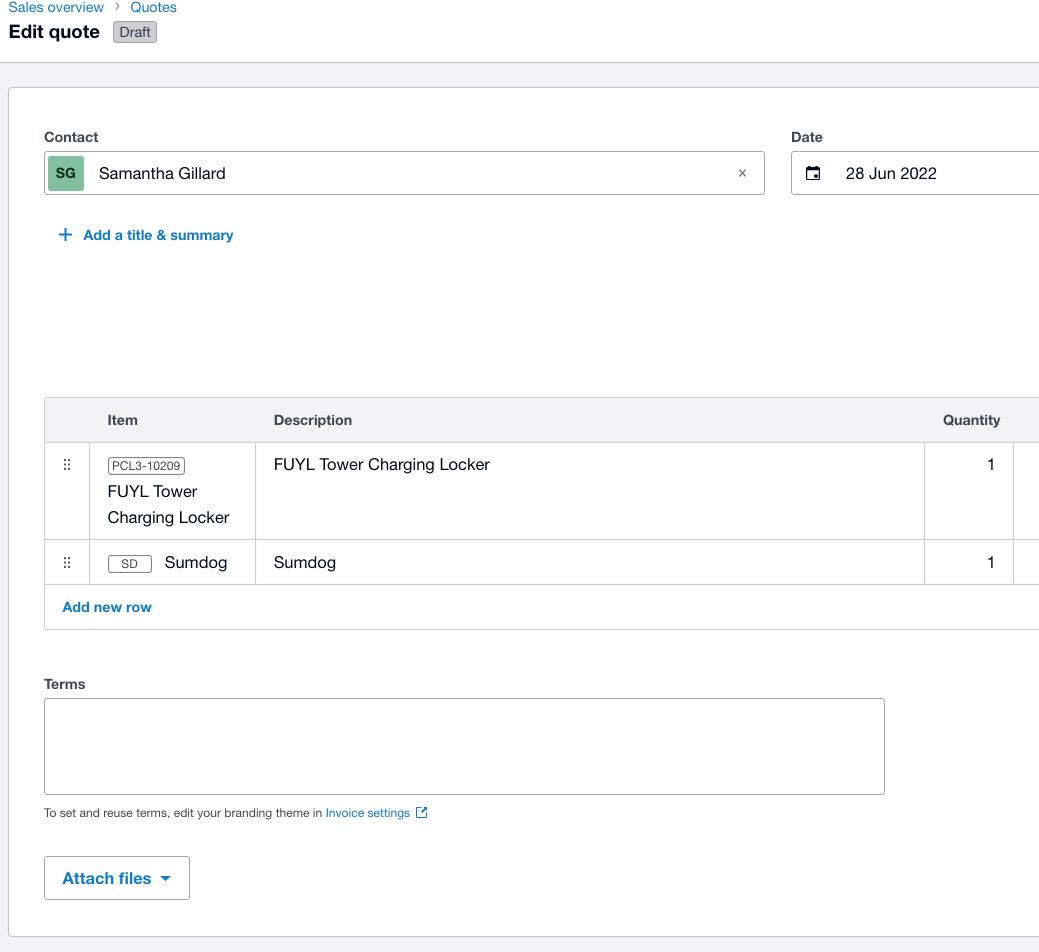Grab the drag handle on Sumdog row
This screenshot has height=952, width=1039.
[x=67, y=562]
